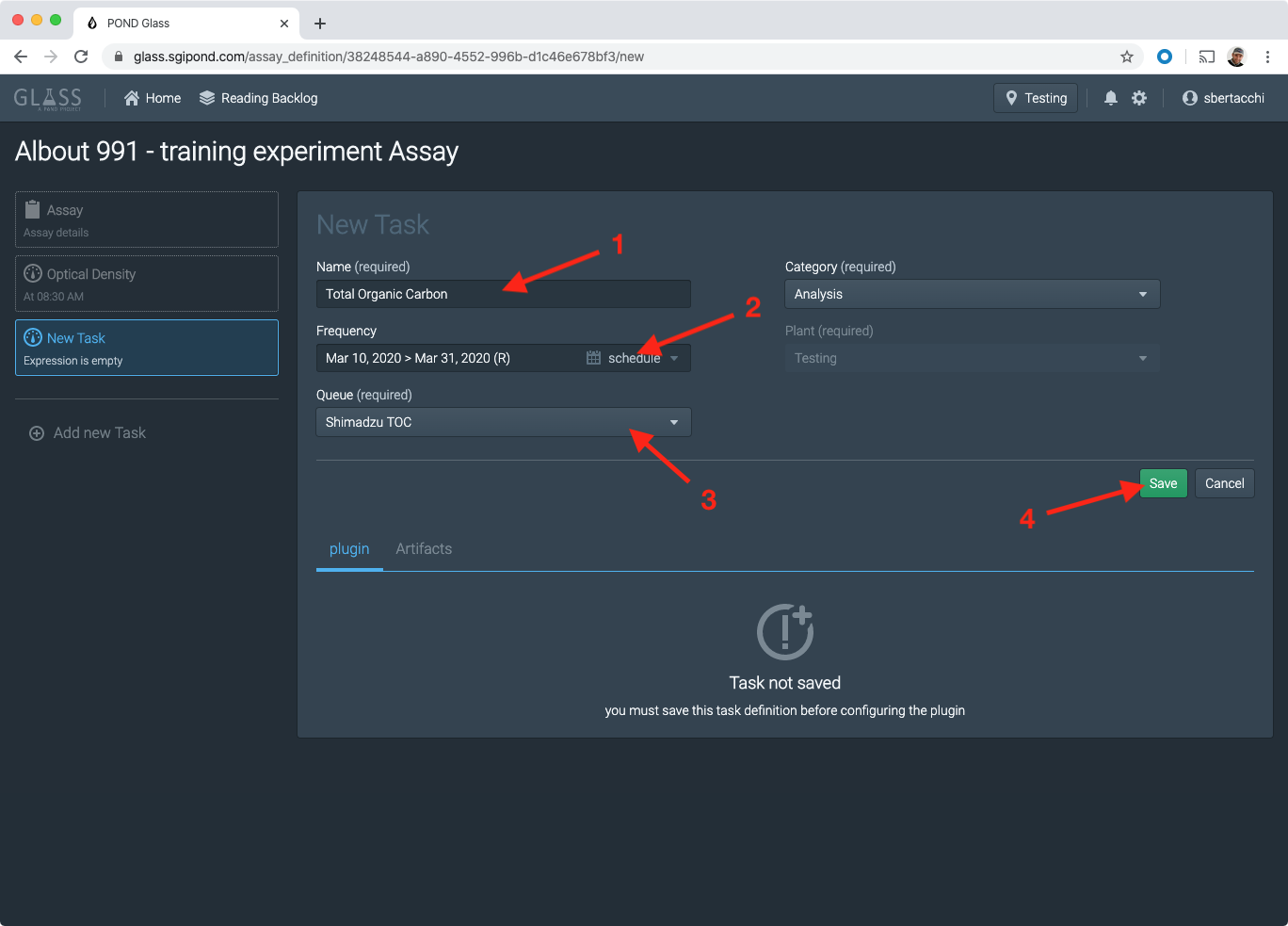The width and height of the screenshot is (1288, 926).
Task: Click the Optical Density info icon
Action: (35, 273)
